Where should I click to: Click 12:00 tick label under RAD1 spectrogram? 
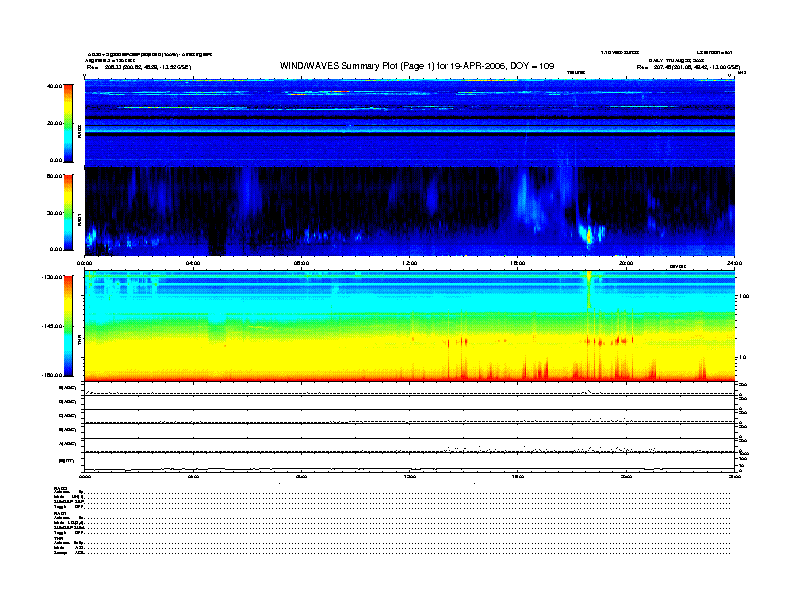[x=409, y=263]
